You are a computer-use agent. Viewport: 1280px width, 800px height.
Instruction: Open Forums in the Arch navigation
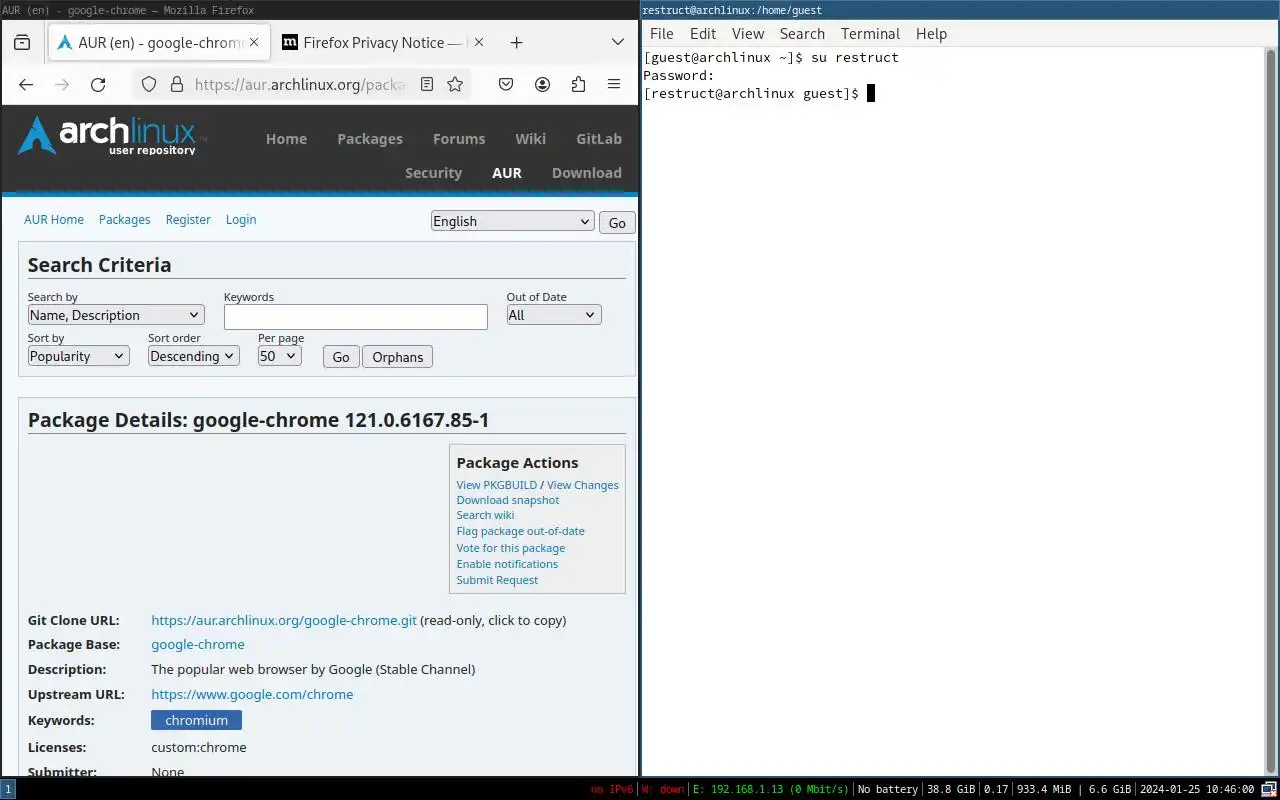pyautogui.click(x=459, y=139)
